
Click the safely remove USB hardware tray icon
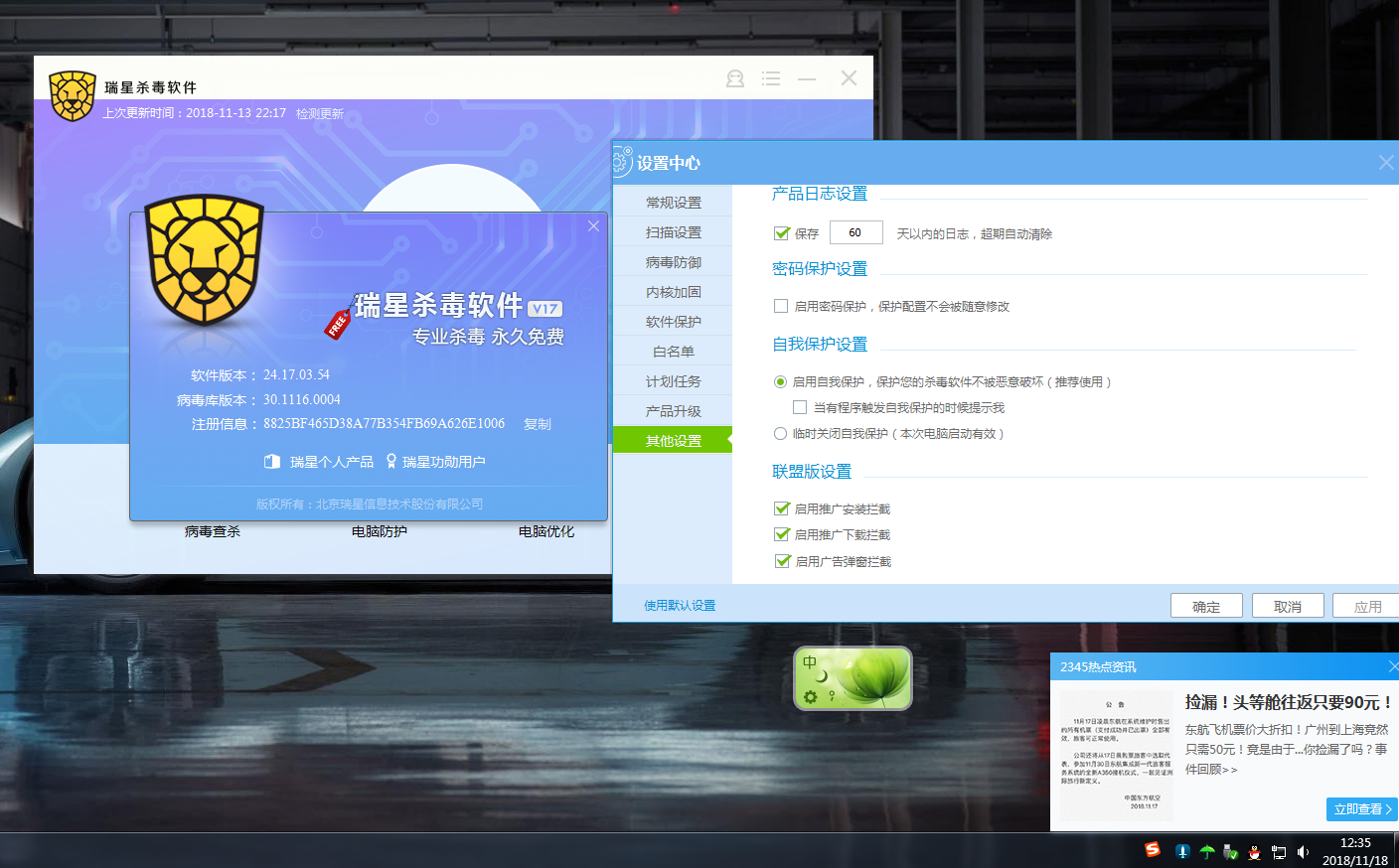[1231, 851]
